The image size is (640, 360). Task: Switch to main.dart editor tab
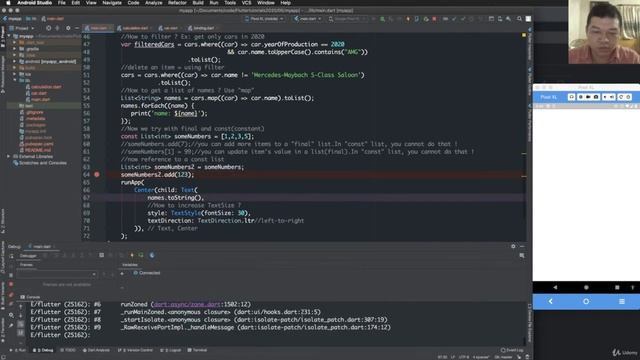click(98, 28)
